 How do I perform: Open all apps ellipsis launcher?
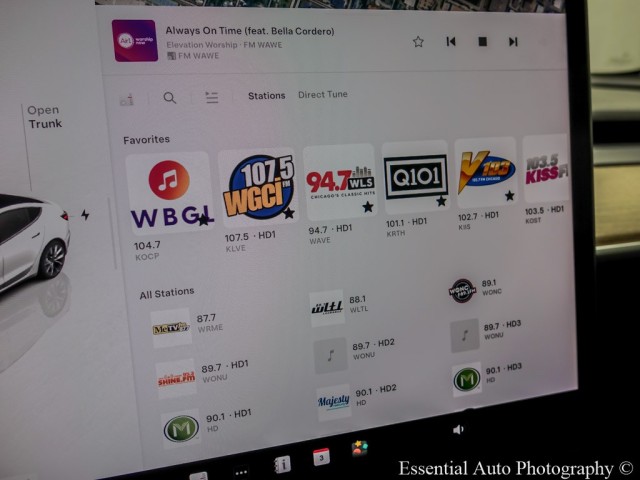point(241,473)
